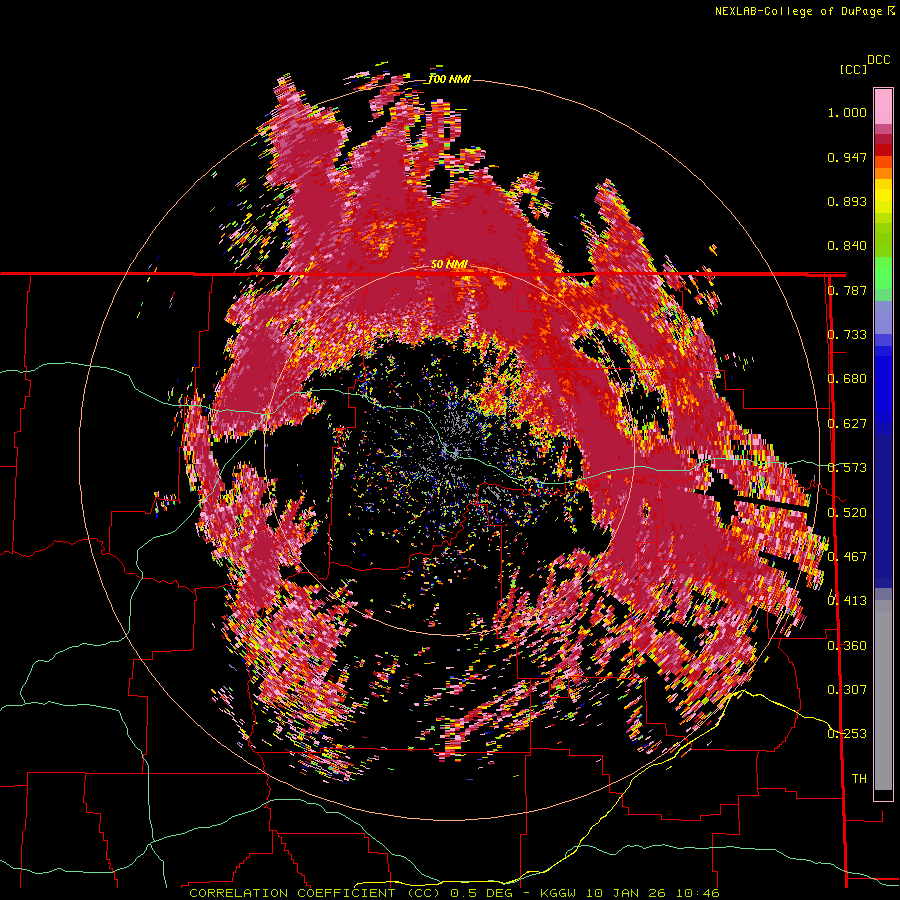This screenshot has height=900, width=900.
Task: Click the 0.947 value on the legend
Action: point(847,157)
